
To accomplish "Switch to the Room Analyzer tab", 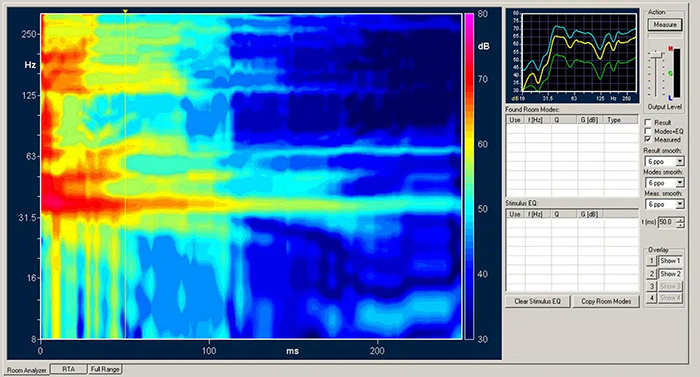I will (x=27, y=370).
